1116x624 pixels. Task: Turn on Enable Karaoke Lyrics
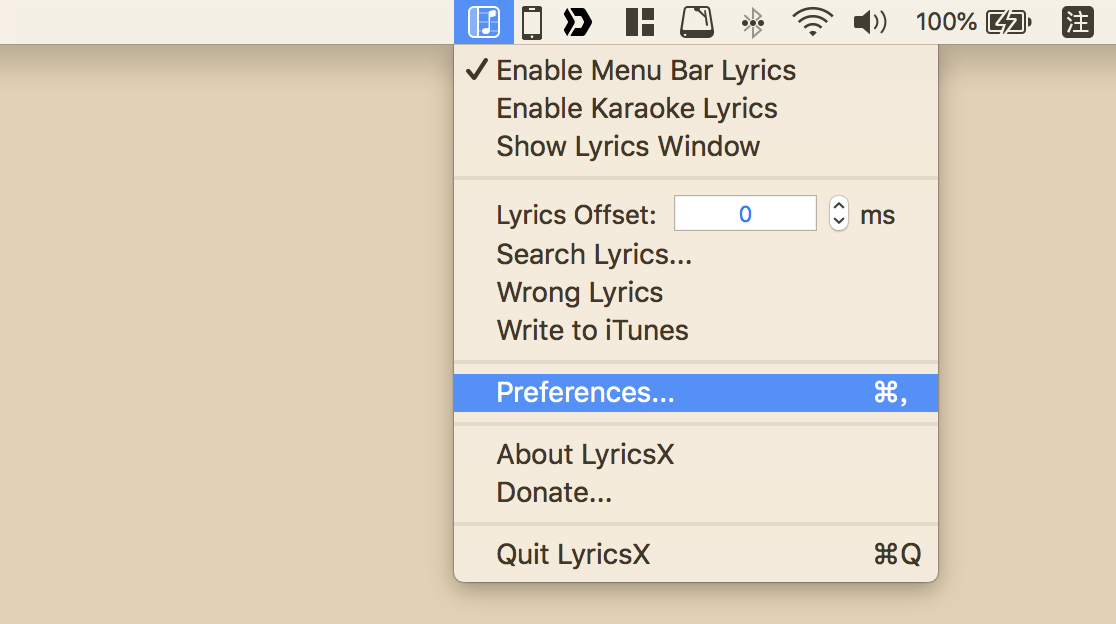pyautogui.click(x=636, y=109)
